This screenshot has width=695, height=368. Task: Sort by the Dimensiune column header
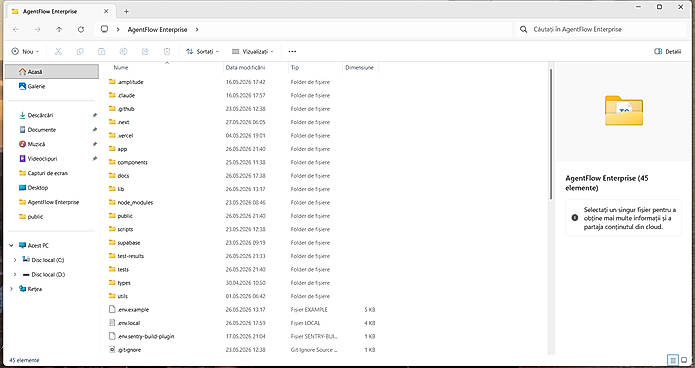tap(359, 67)
